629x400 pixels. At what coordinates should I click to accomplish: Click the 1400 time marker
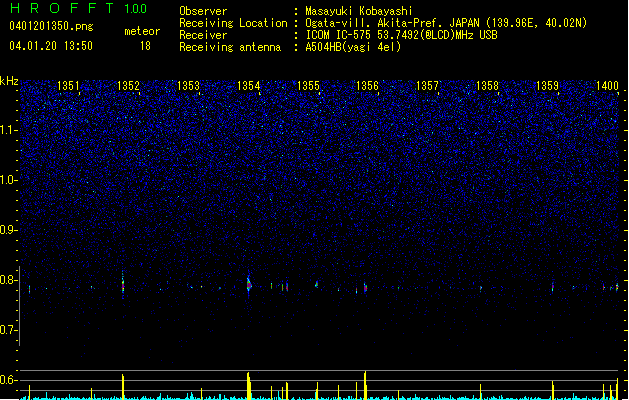coord(607,86)
